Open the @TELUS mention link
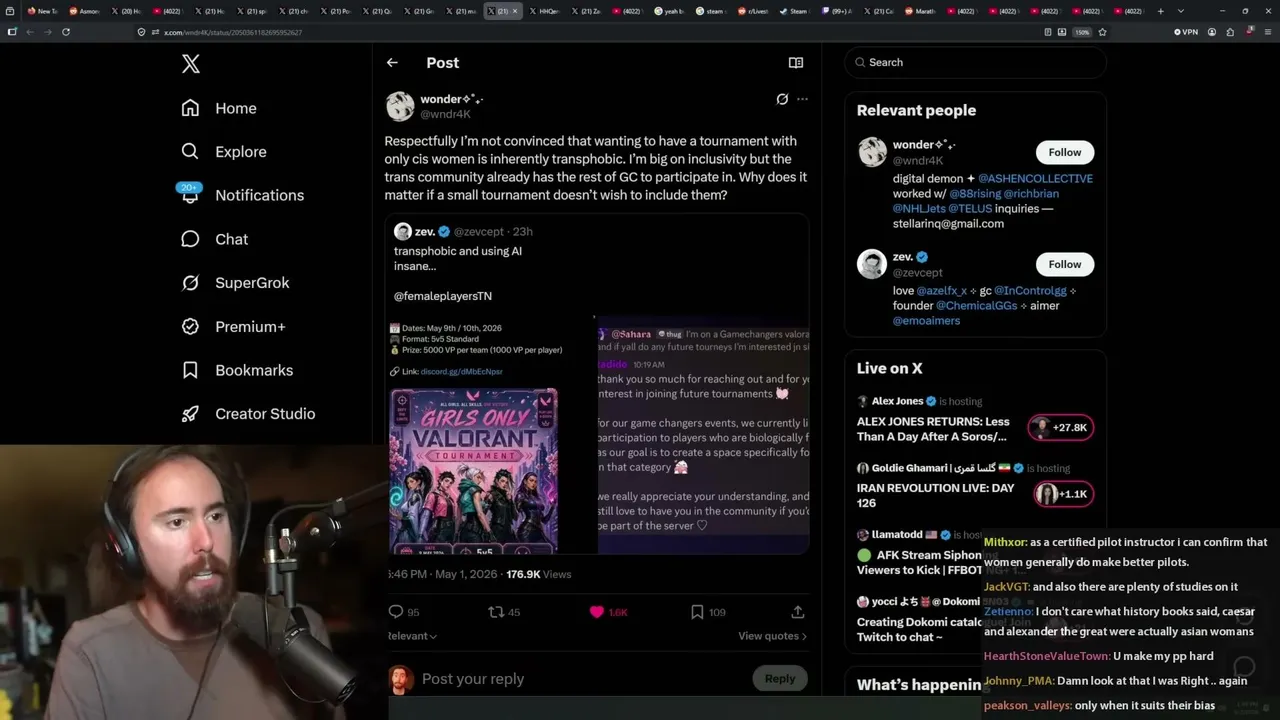 pyautogui.click(x=971, y=209)
